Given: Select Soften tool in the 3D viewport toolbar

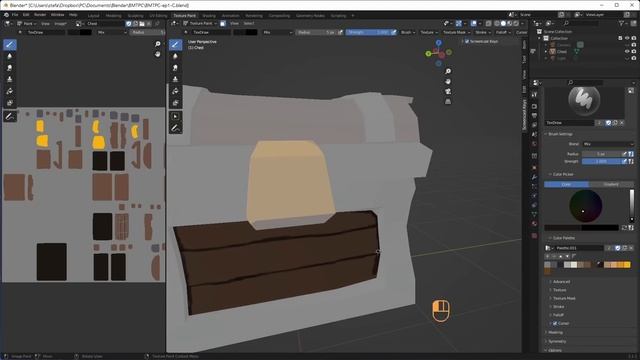Looking at the screenshot, I should click(x=176, y=56).
